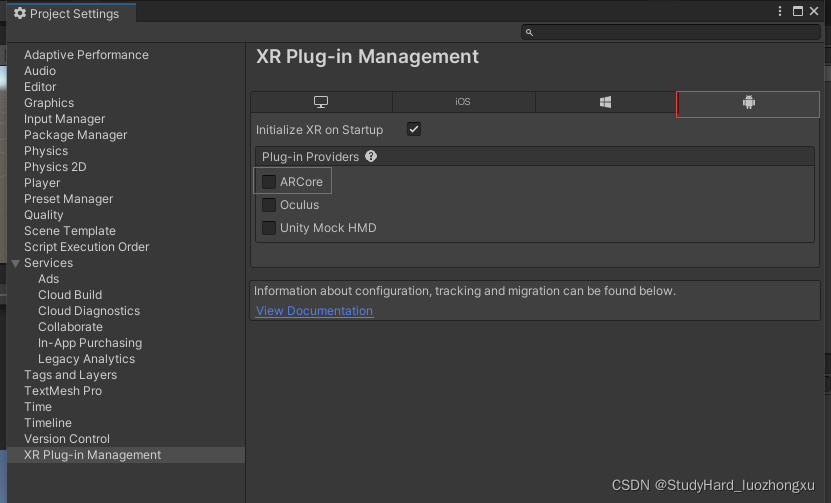Viewport: 831px width, 503px height.
Task: Close the Project Settings window
Action: 814,11
